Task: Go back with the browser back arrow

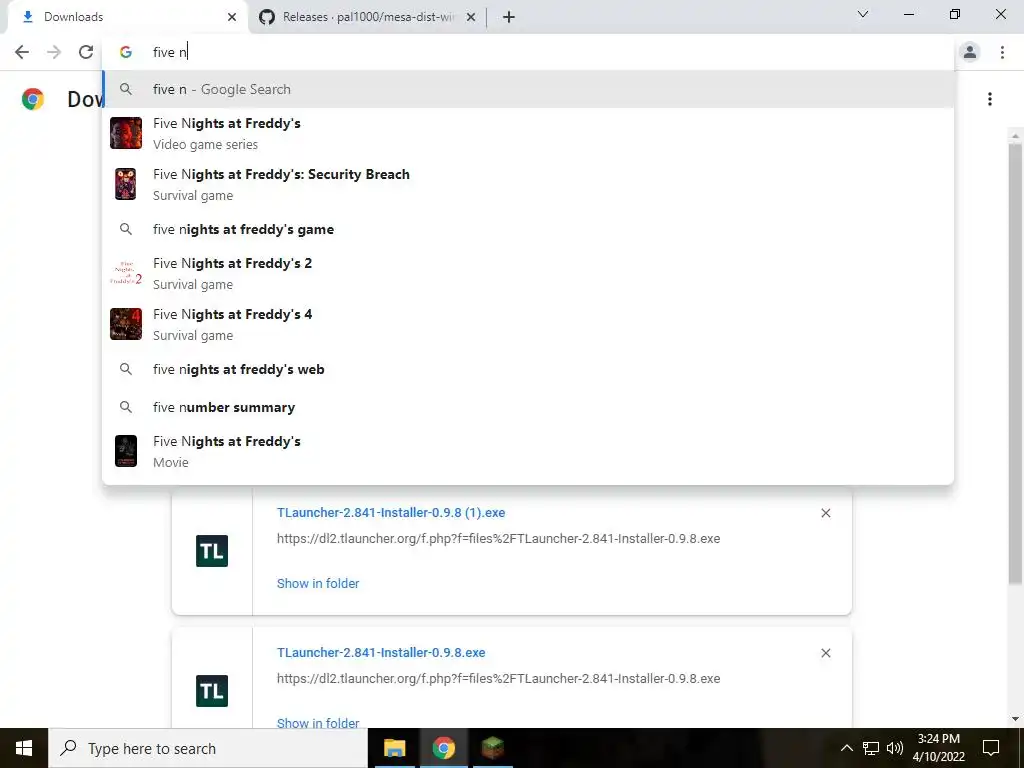Action: tap(22, 52)
